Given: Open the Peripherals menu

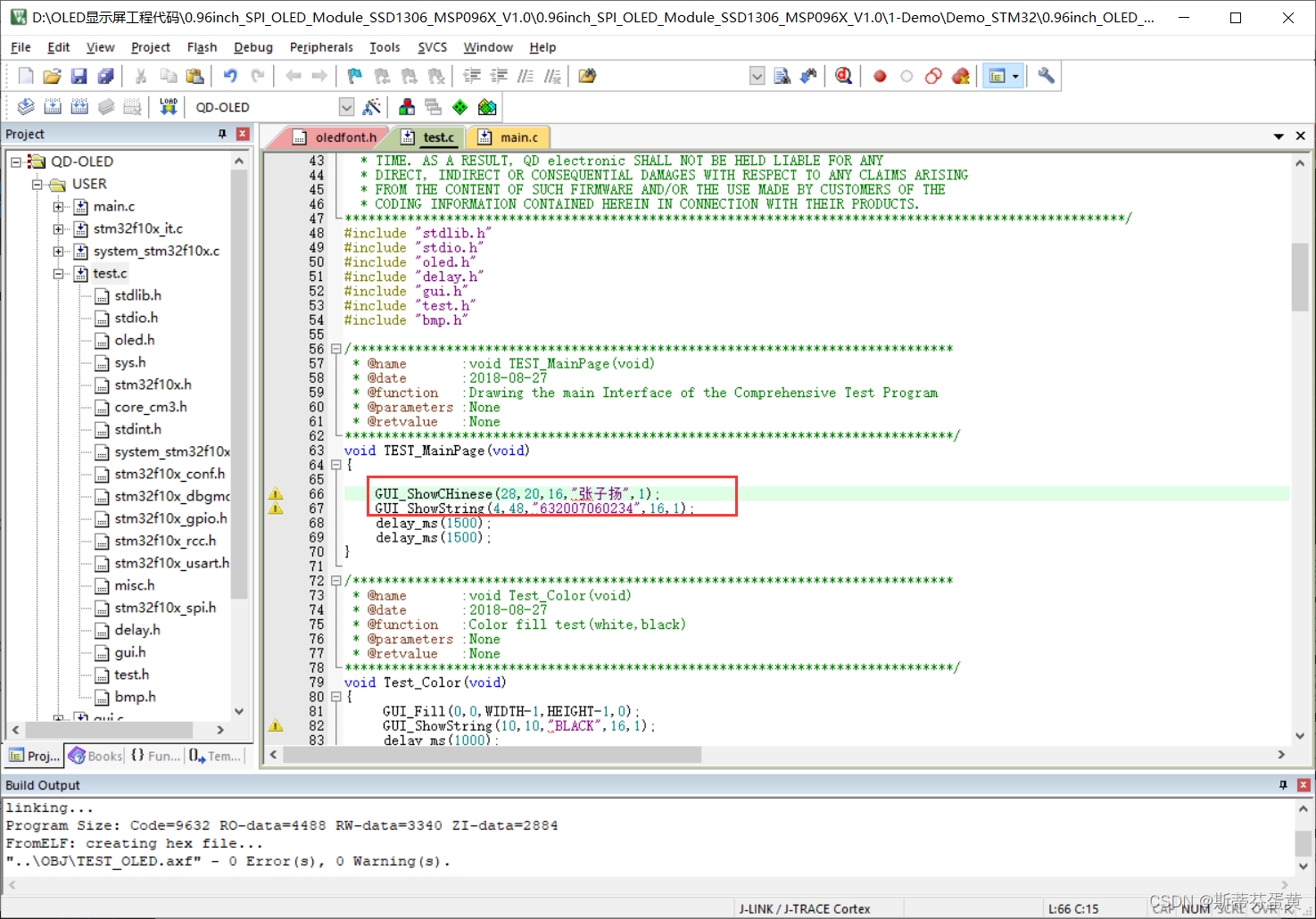Looking at the screenshot, I should [321, 47].
